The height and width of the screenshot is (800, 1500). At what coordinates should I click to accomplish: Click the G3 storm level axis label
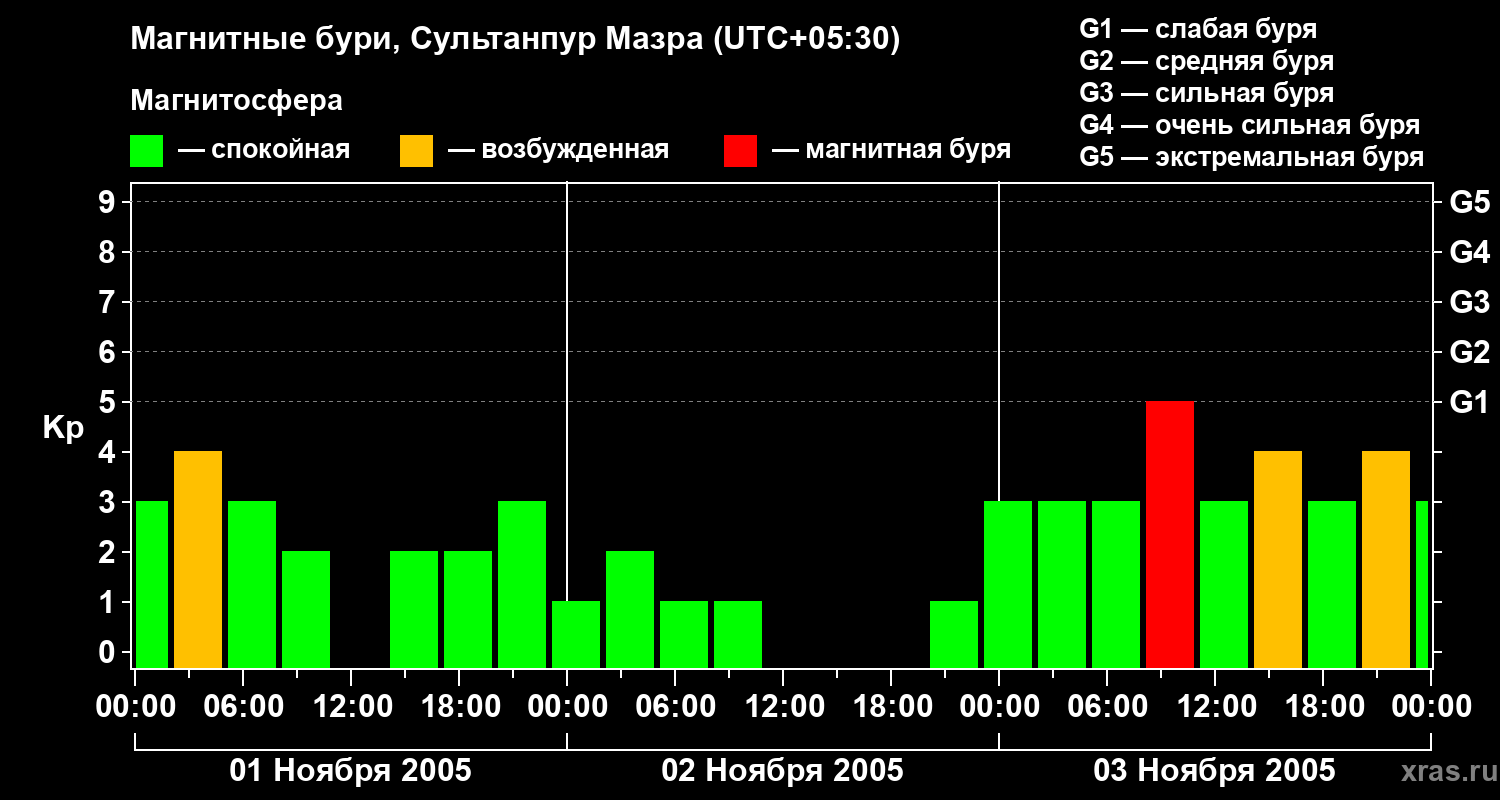1469,302
